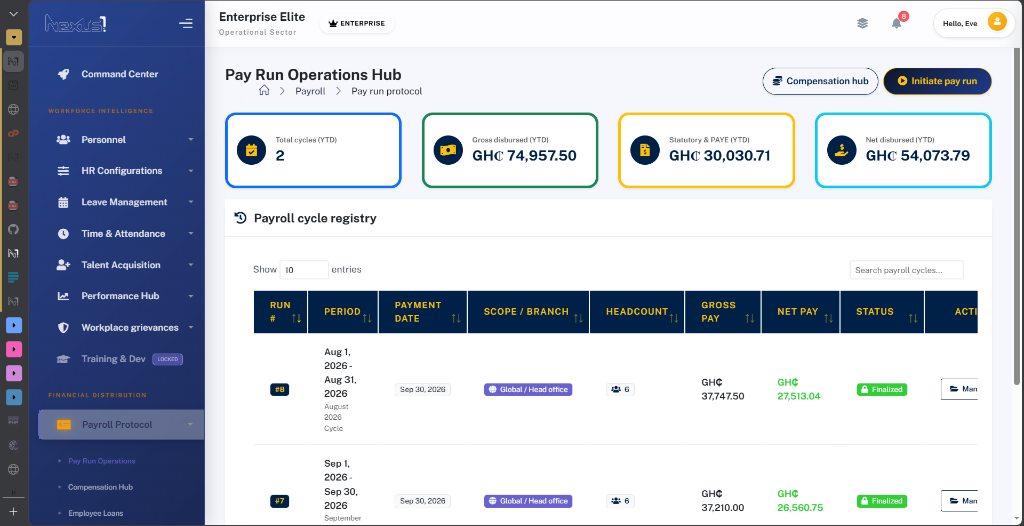Click the Gross disbursed money icon

(448, 150)
